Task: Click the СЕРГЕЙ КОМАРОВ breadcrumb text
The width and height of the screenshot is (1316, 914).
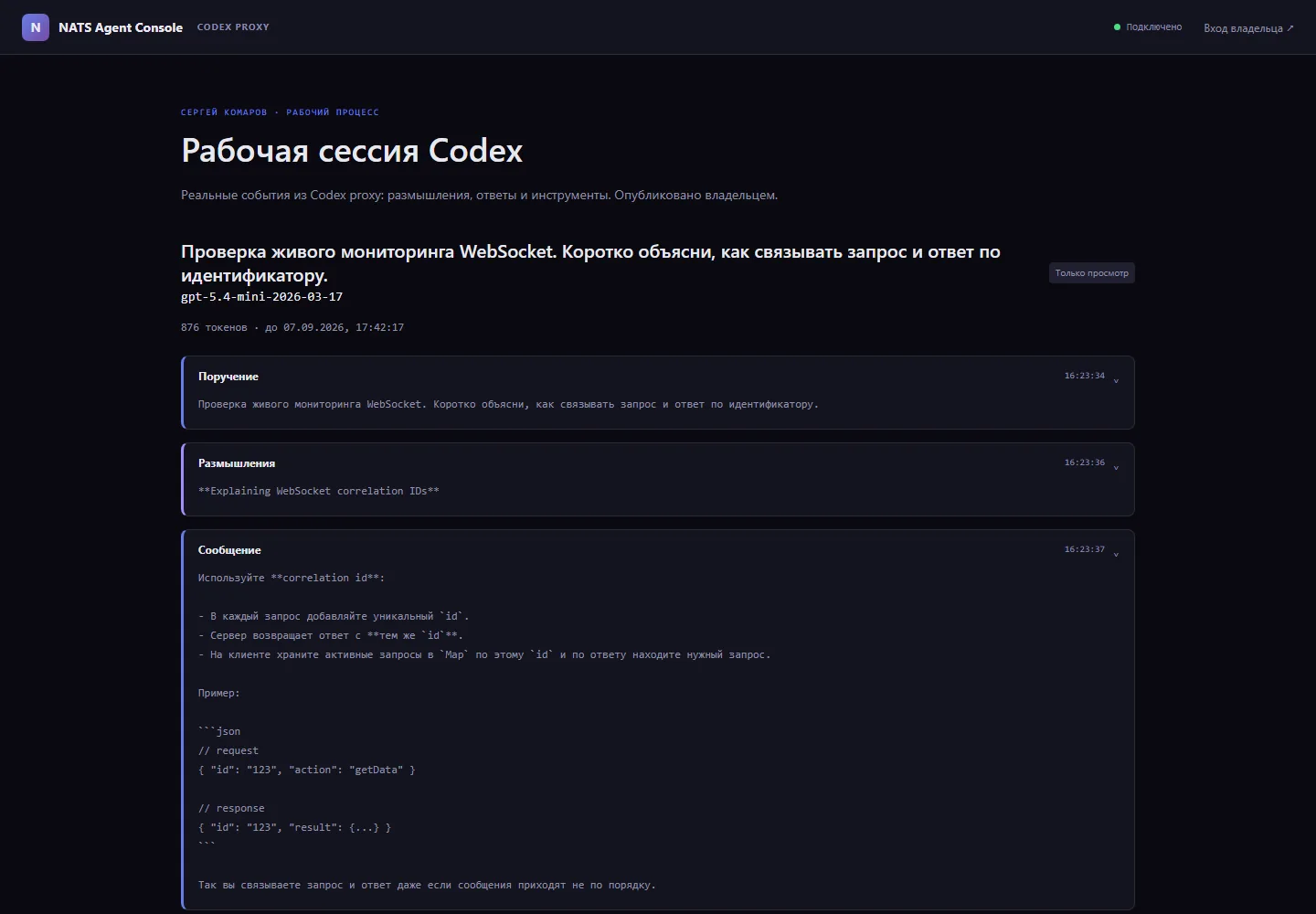Action: (224, 112)
